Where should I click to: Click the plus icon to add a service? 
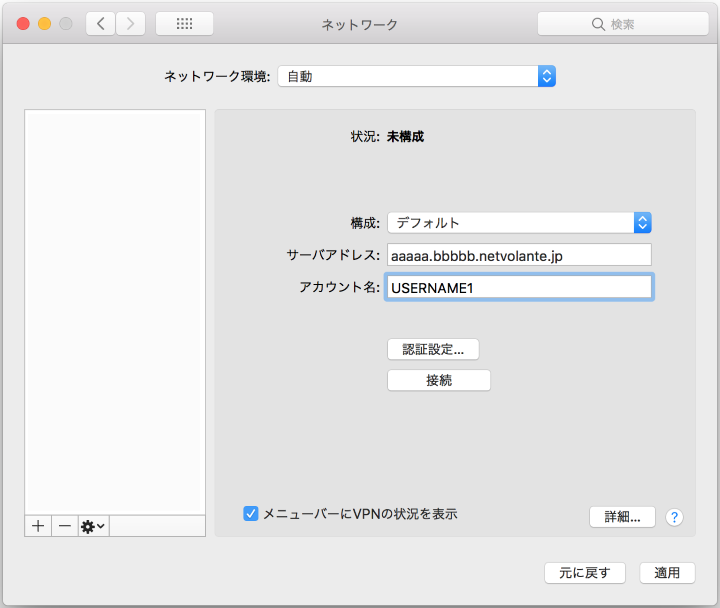(38, 526)
